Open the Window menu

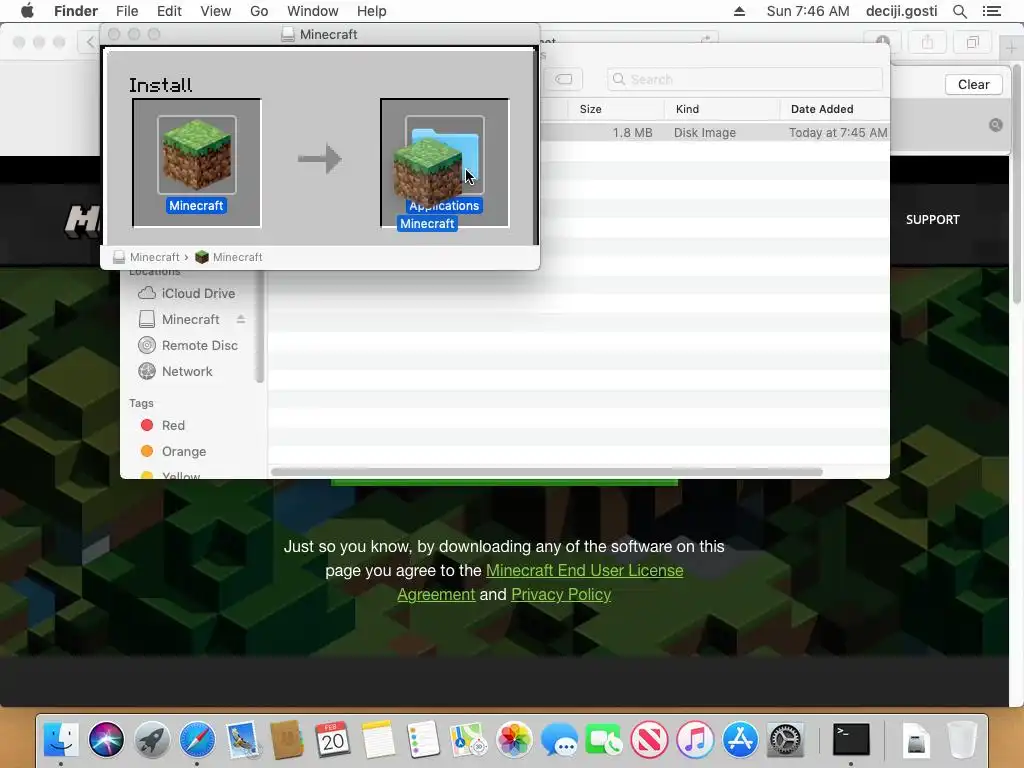pos(313,11)
